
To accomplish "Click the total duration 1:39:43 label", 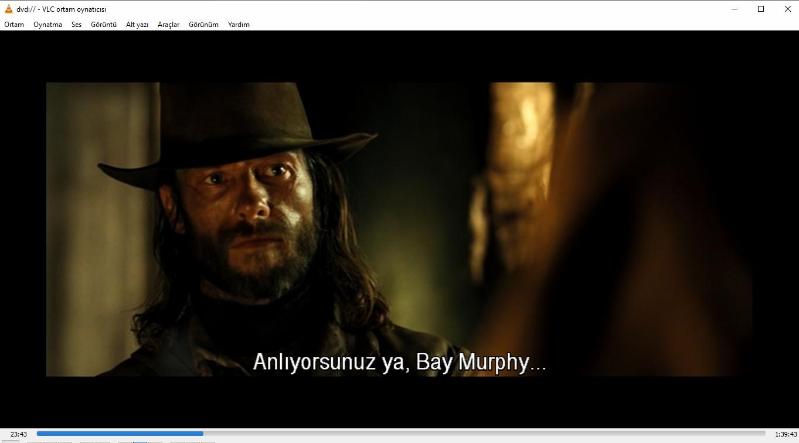I will tap(785, 434).
